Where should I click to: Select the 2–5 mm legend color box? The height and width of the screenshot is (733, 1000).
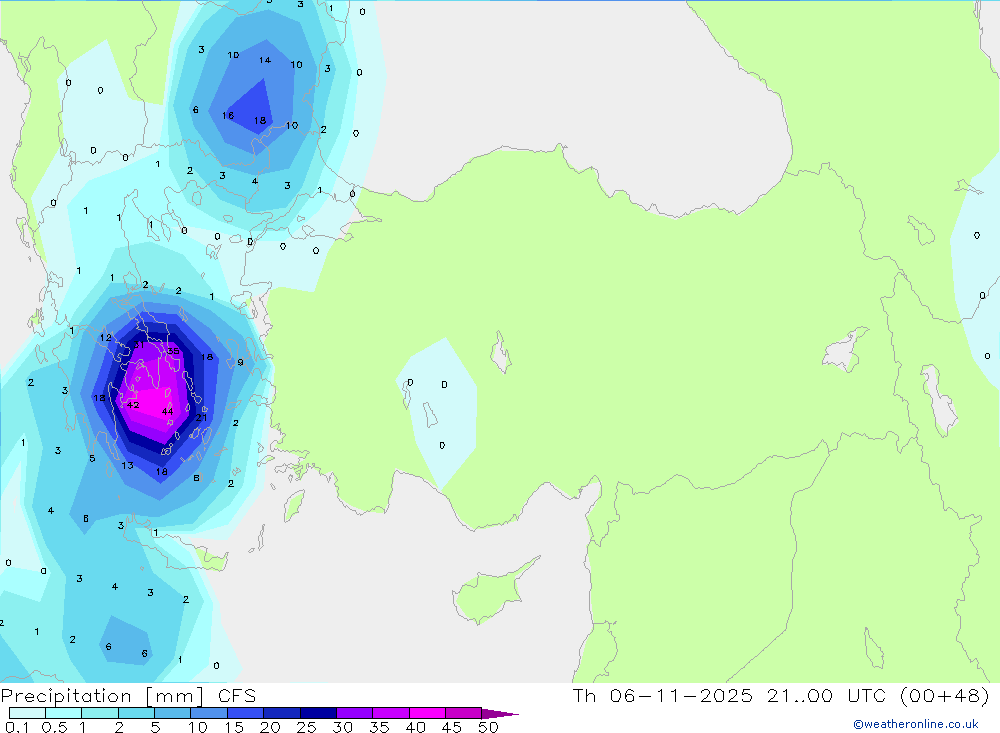(136, 713)
